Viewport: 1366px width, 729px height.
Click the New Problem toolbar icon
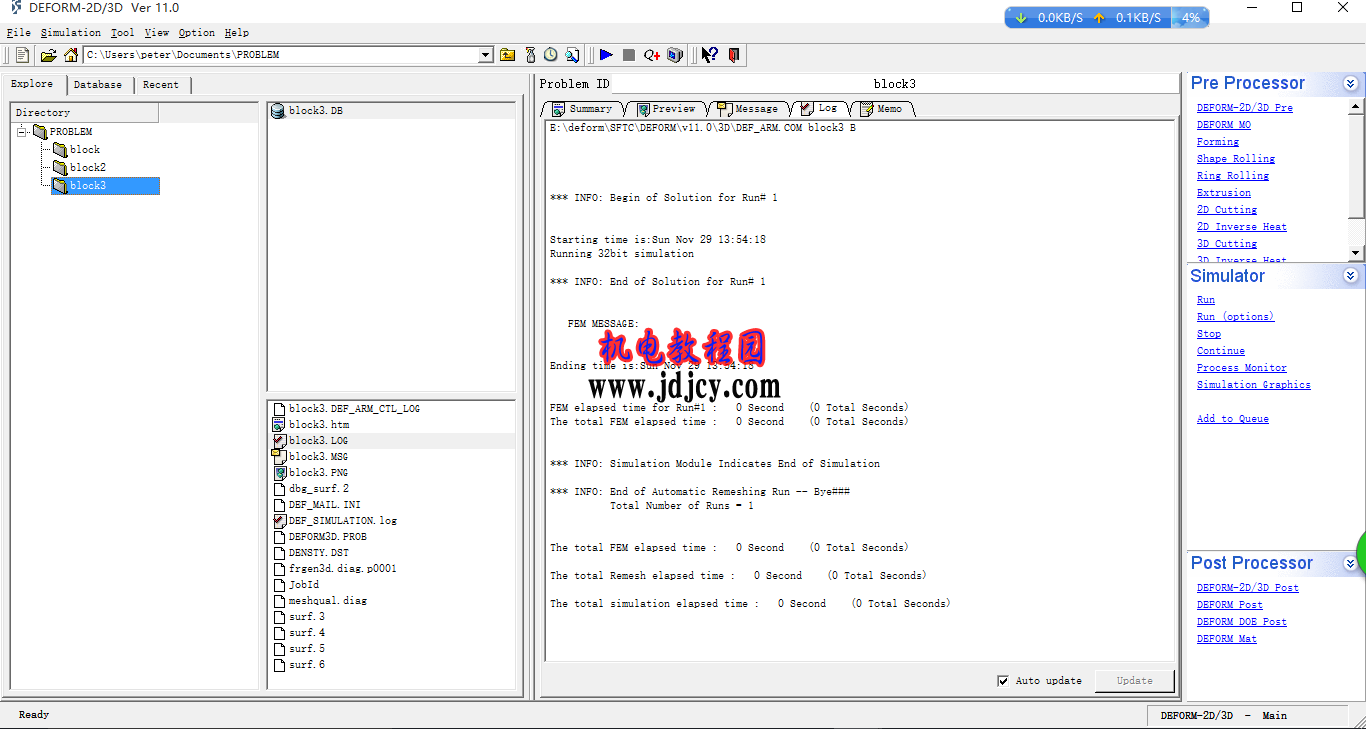(23, 55)
